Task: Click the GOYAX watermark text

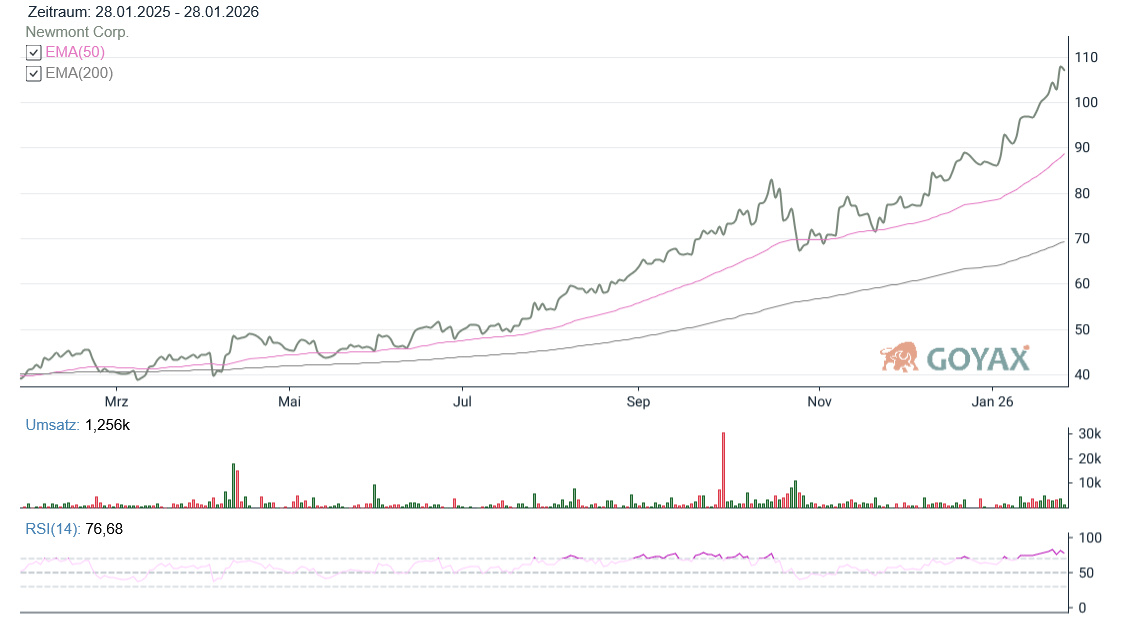Action: pyautogui.click(x=977, y=358)
